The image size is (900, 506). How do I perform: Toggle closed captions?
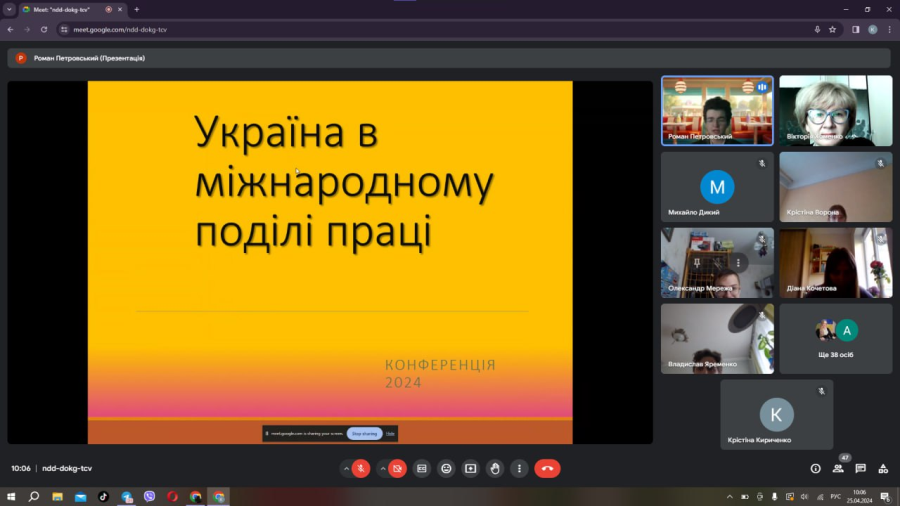pos(422,468)
